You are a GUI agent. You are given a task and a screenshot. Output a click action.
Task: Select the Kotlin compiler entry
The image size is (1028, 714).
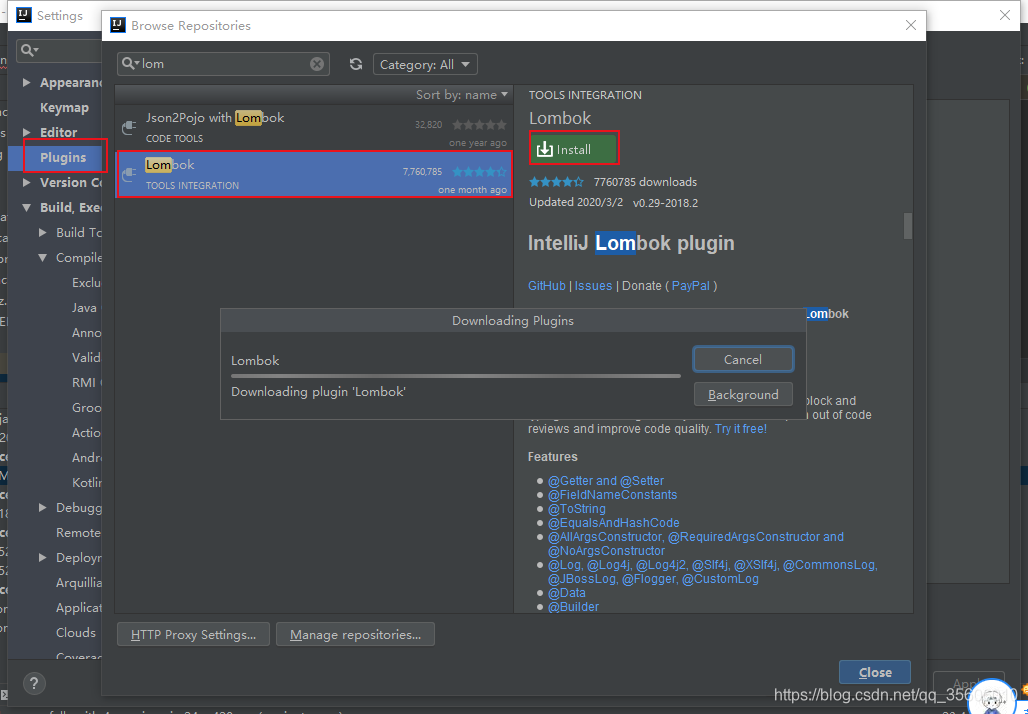tap(87, 483)
